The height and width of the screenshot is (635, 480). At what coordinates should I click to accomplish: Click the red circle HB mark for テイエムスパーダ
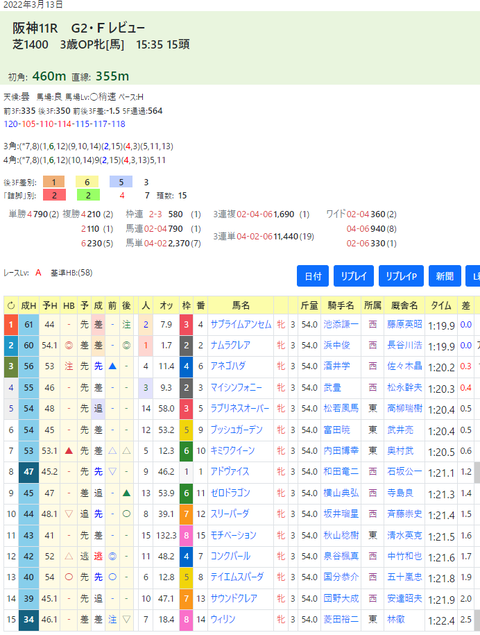[69, 577]
